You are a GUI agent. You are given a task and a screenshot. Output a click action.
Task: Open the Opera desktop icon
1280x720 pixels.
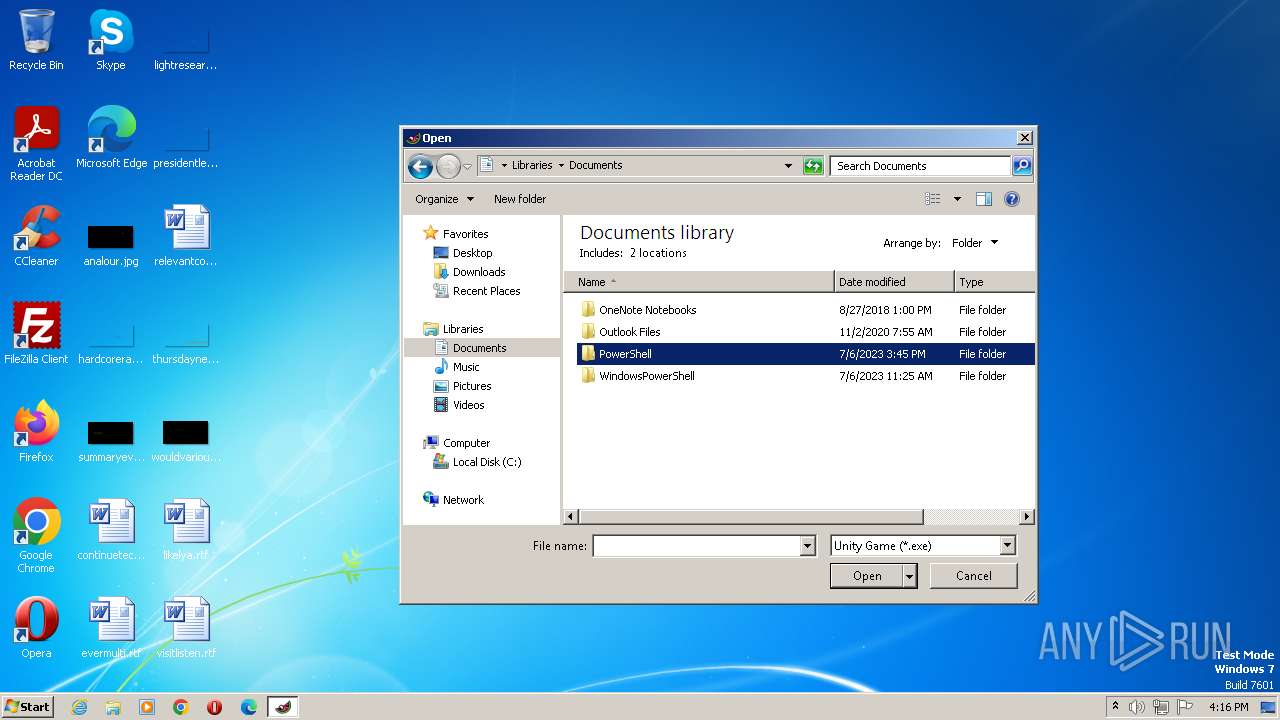click(36, 628)
